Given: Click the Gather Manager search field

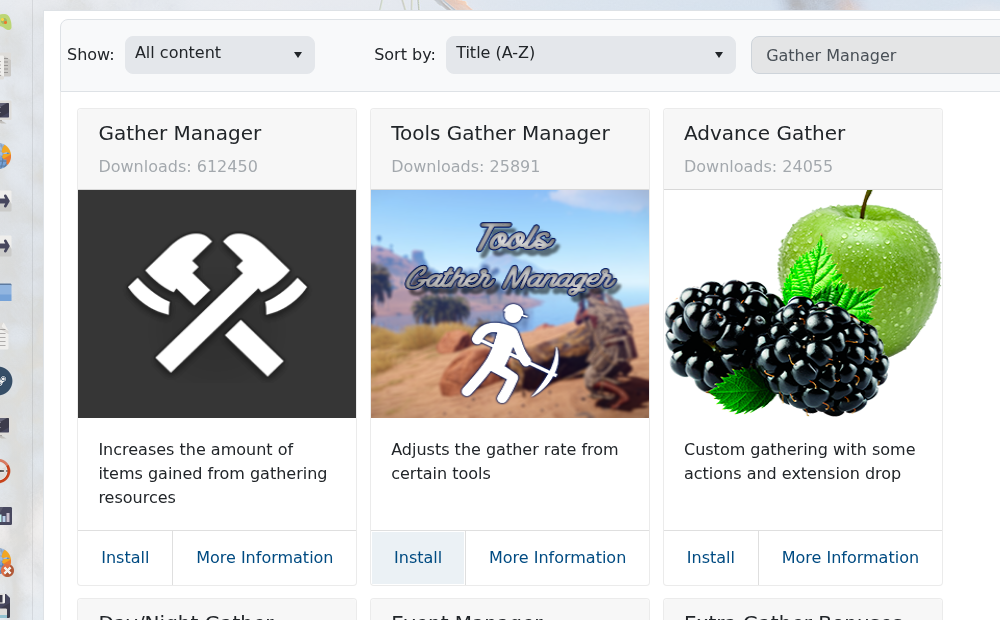Looking at the screenshot, I should 876,55.
